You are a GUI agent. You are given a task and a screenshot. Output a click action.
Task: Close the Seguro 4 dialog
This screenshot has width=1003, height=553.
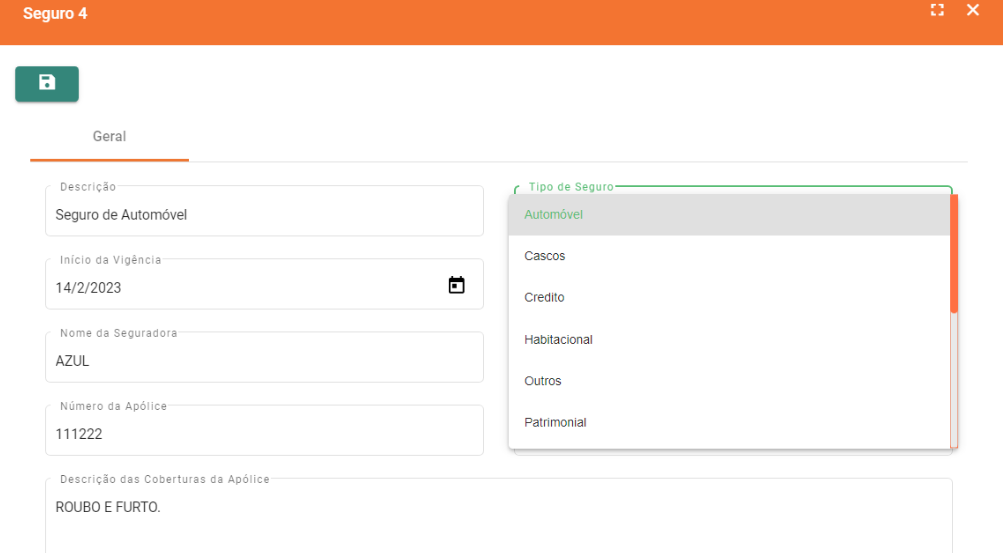(x=973, y=10)
